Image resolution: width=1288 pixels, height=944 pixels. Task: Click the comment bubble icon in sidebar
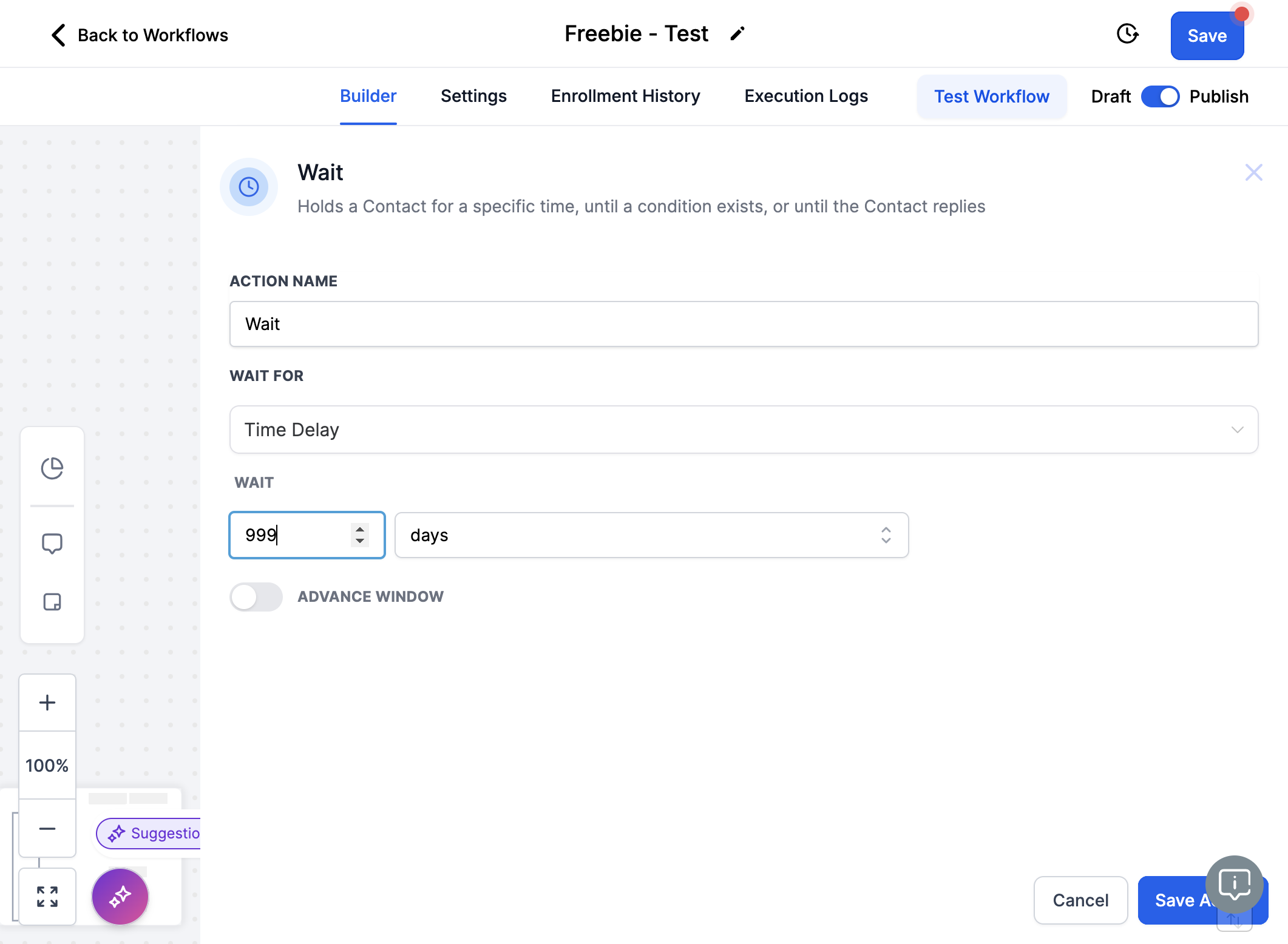[52, 544]
